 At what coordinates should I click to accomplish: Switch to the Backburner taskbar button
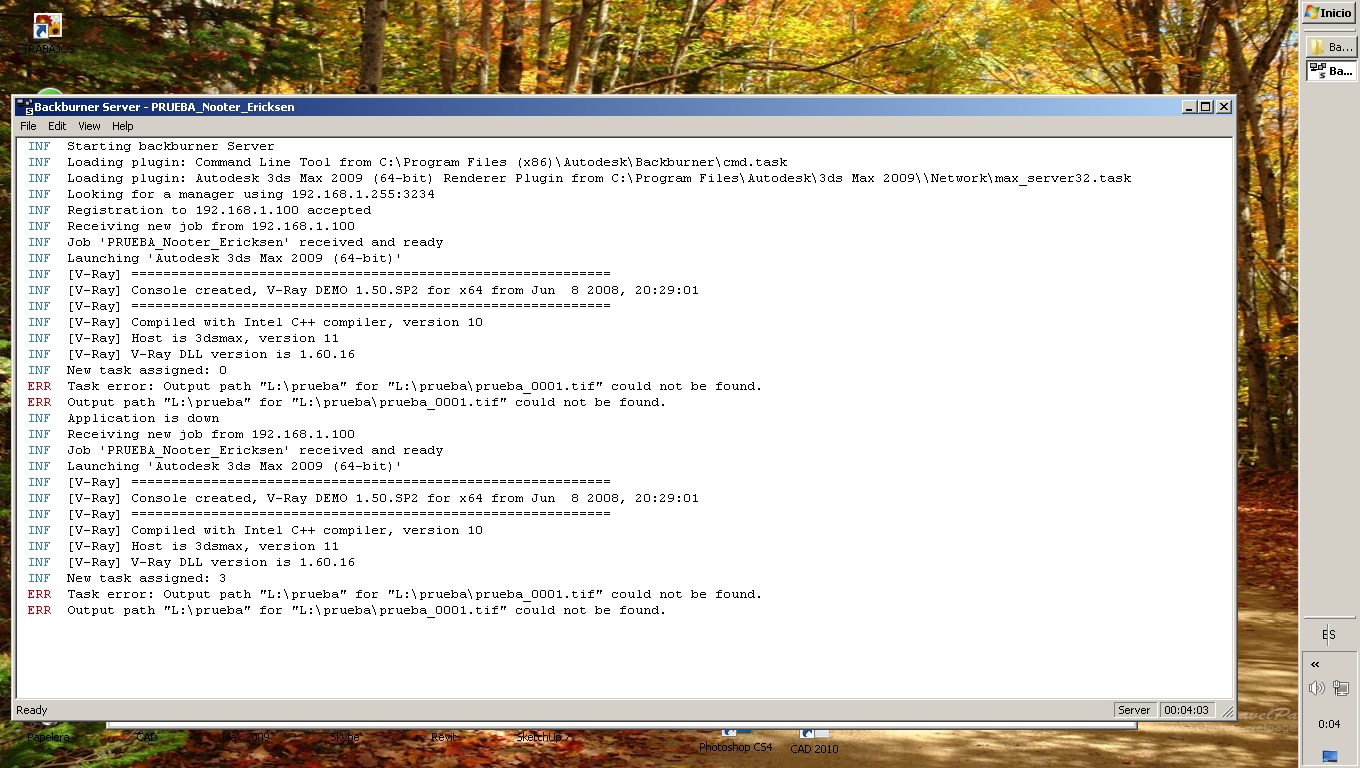click(x=1330, y=71)
